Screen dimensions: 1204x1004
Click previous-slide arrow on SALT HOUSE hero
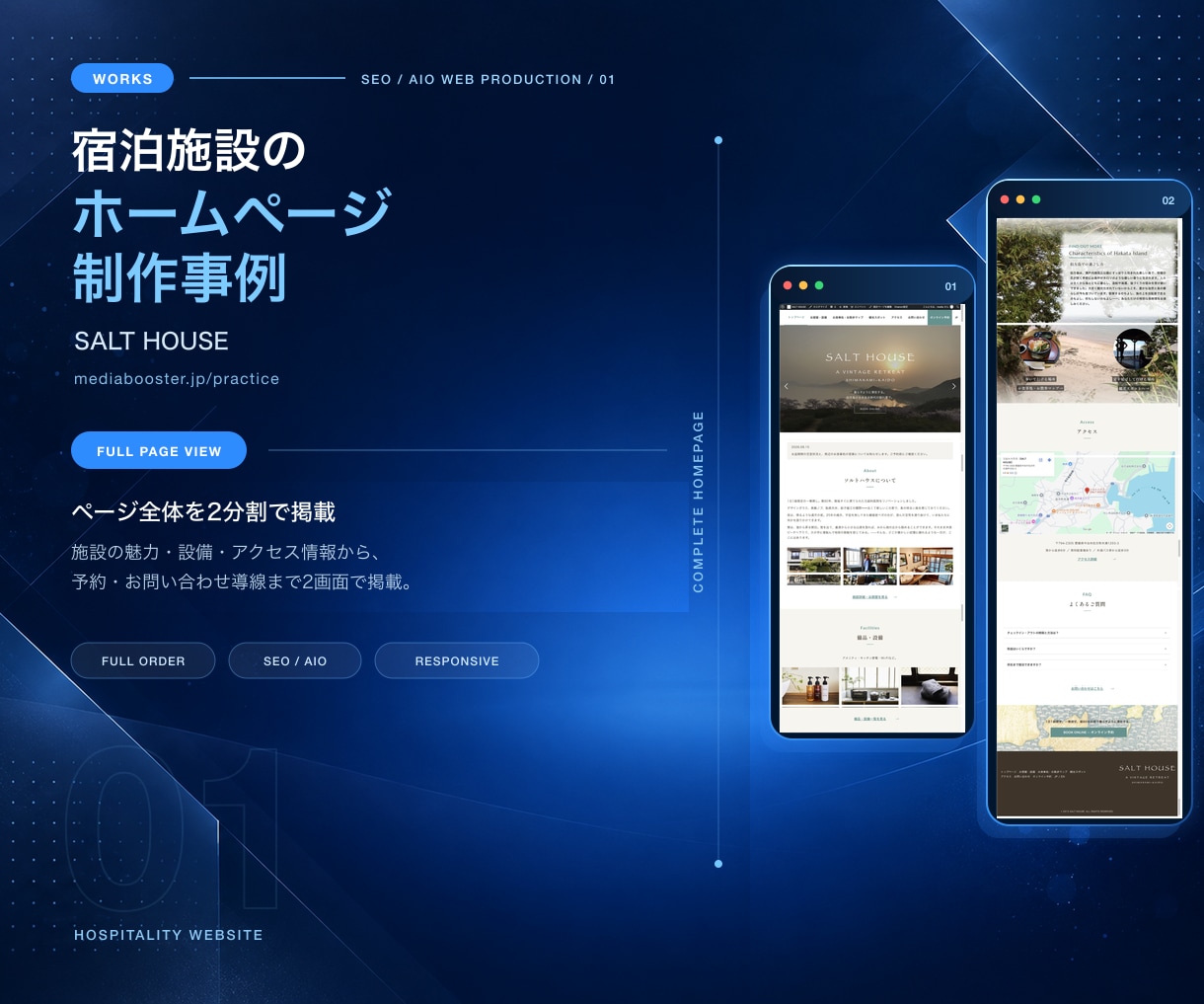pos(787,386)
